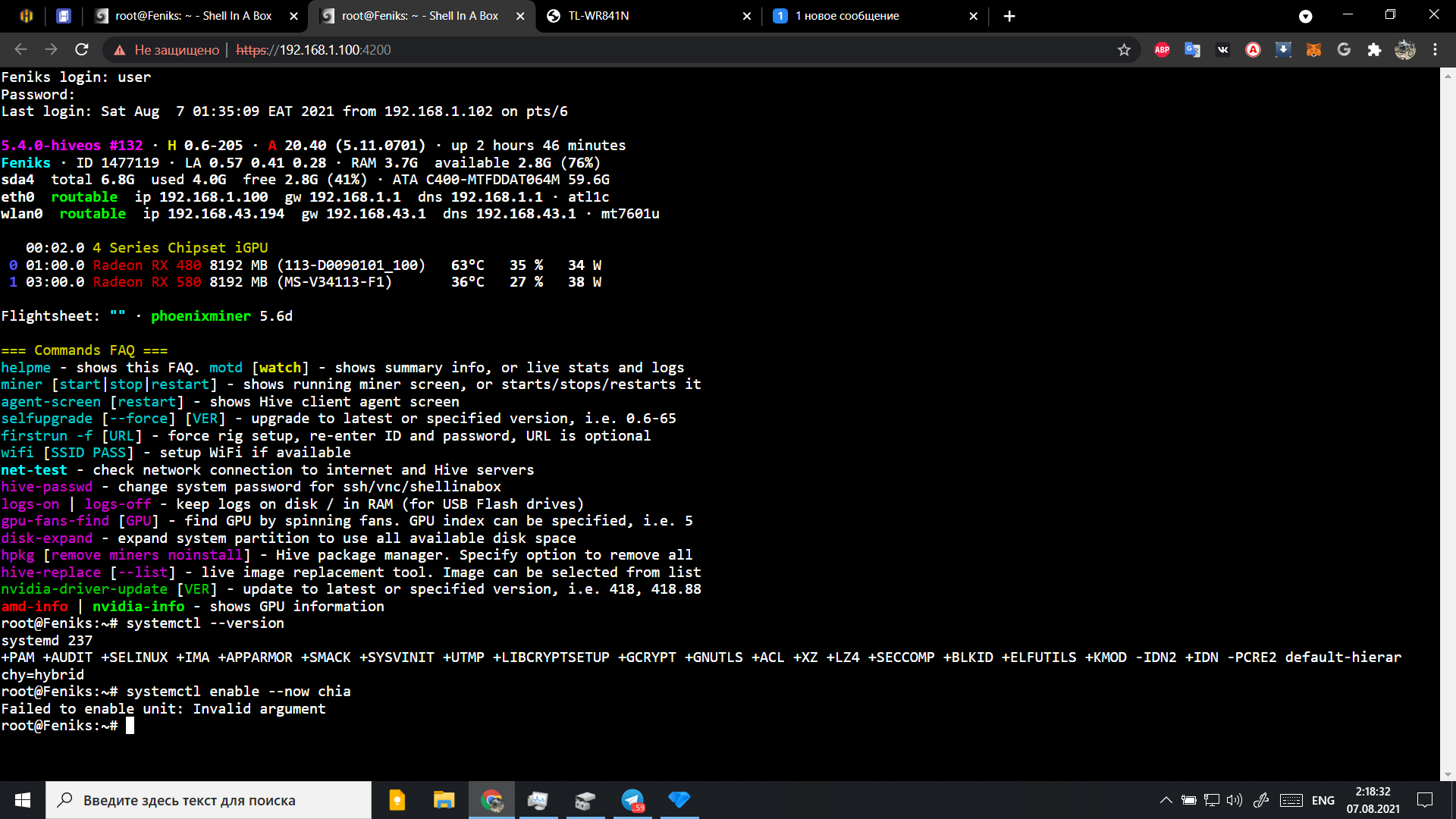Open the Chrome profile avatar
This screenshot has height=819, width=1456.
point(1404,50)
